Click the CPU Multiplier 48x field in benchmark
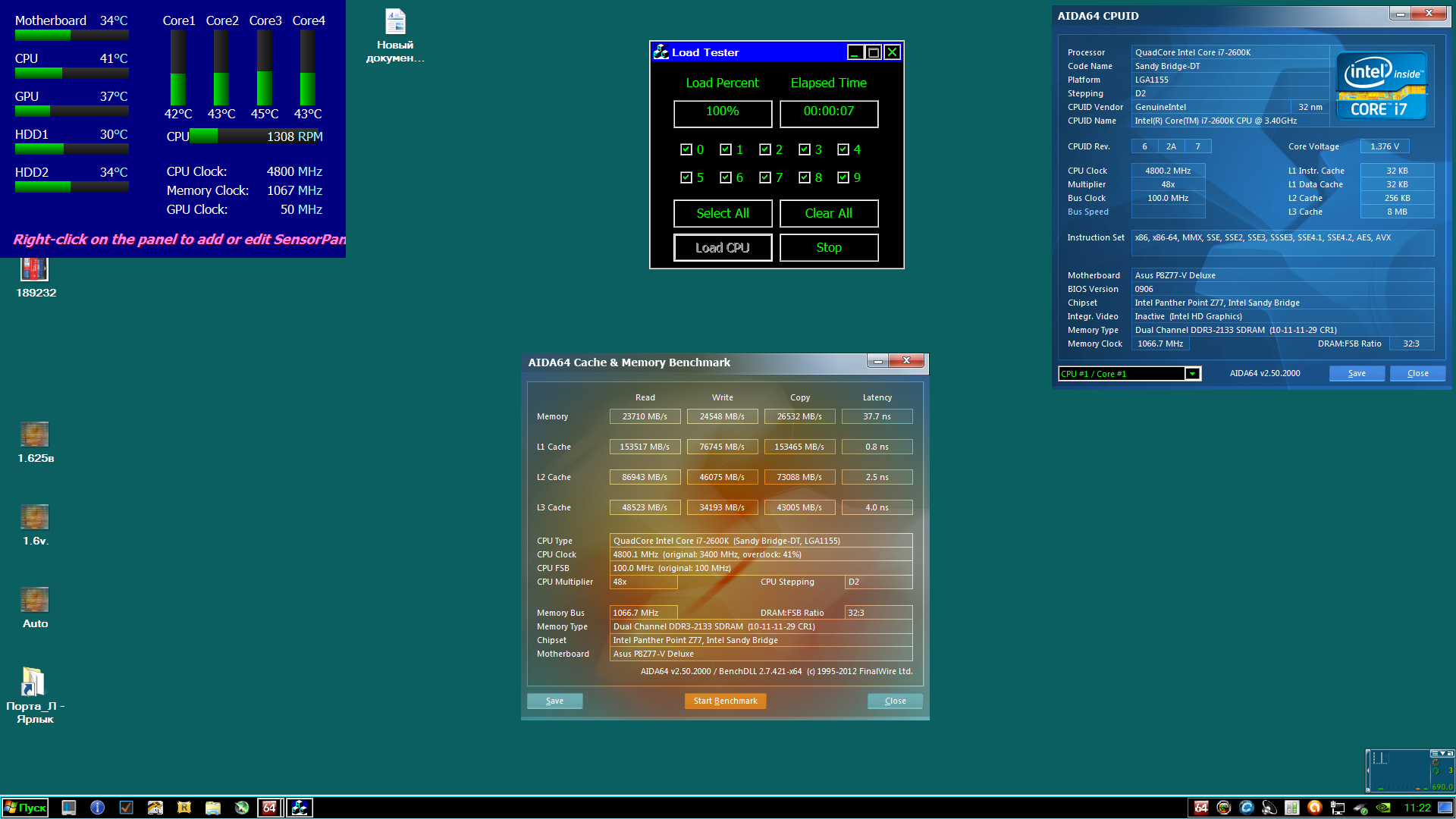Screen dimensions: 1456x819 coord(643,582)
